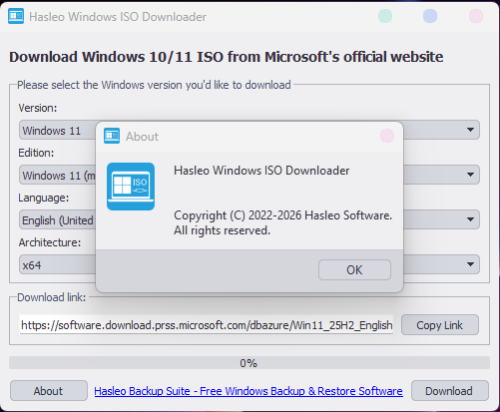Click the Hasleo Windows ISO Downloader text in About
Screen dimensions: 500x412
pyautogui.click(x=262, y=171)
